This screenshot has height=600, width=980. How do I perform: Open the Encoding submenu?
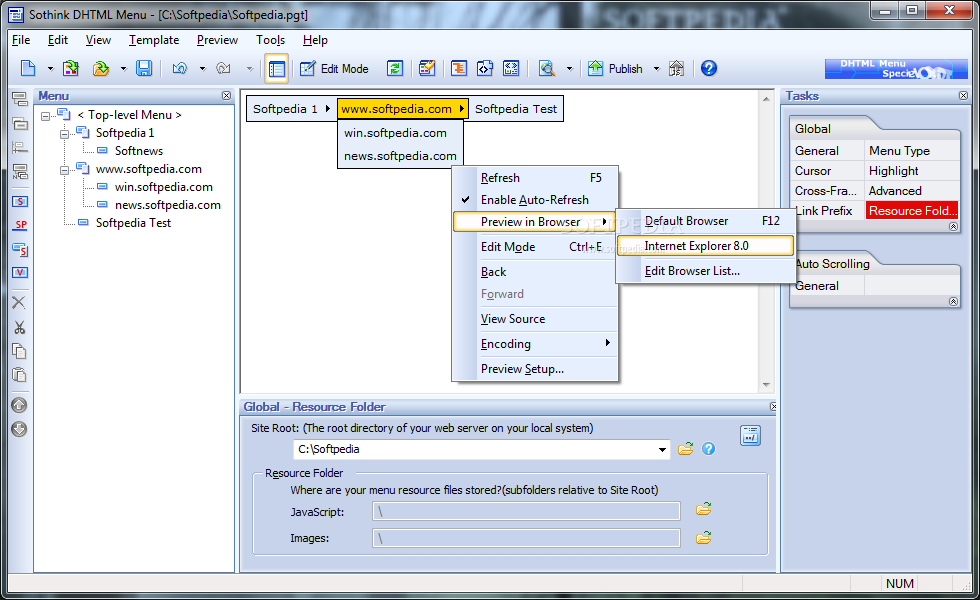535,344
